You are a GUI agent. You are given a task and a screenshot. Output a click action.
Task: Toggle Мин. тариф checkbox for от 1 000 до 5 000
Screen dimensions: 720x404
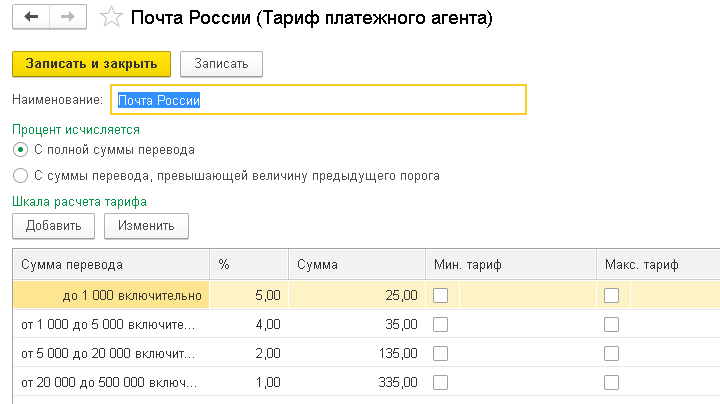tap(440, 325)
